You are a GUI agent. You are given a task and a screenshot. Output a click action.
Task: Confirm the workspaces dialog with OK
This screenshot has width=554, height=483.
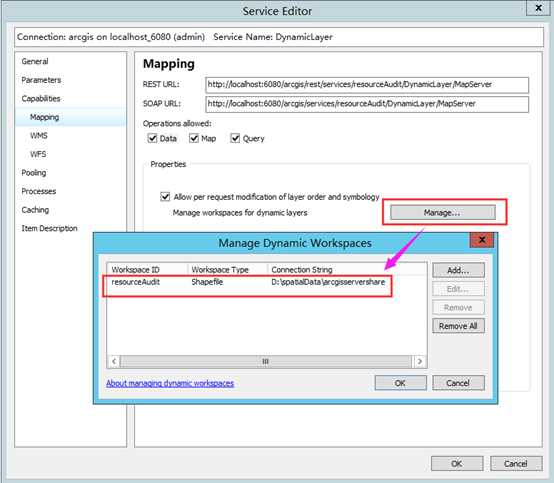(x=400, y=383)
